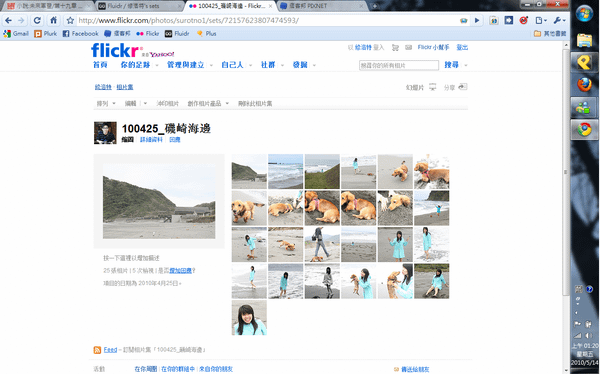
Task: Click the 搜尋 search button
Action: (x=452, y=65)
